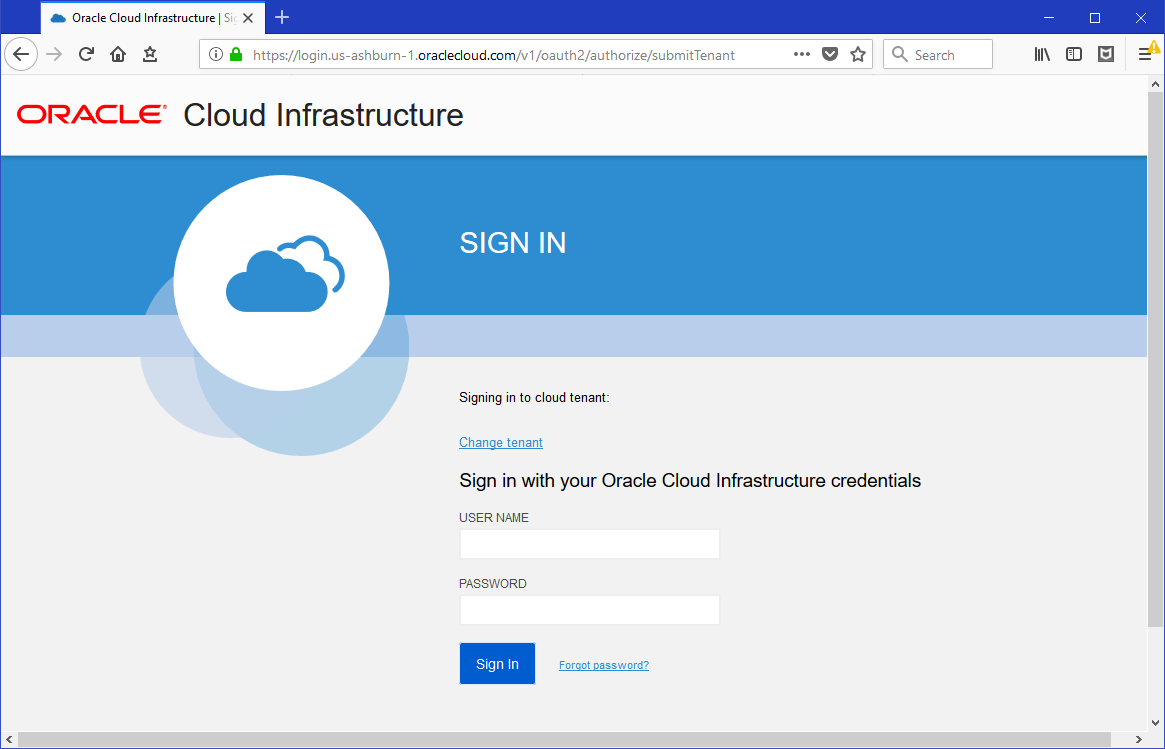Open the Firefox hamburger menu

pyautogui.click(x=1146, y=54)
